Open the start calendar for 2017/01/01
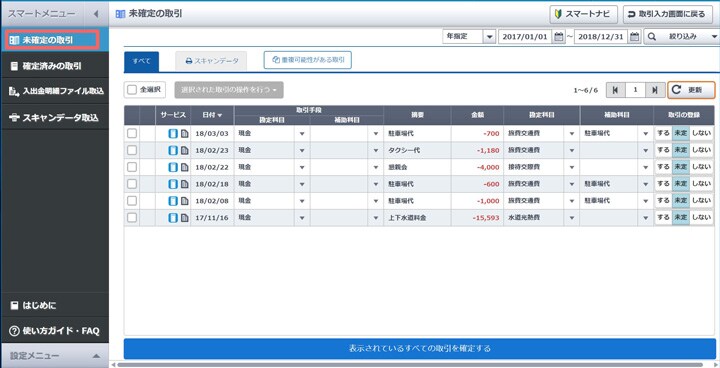Screen dimensions: 720x368 (558, 37)
